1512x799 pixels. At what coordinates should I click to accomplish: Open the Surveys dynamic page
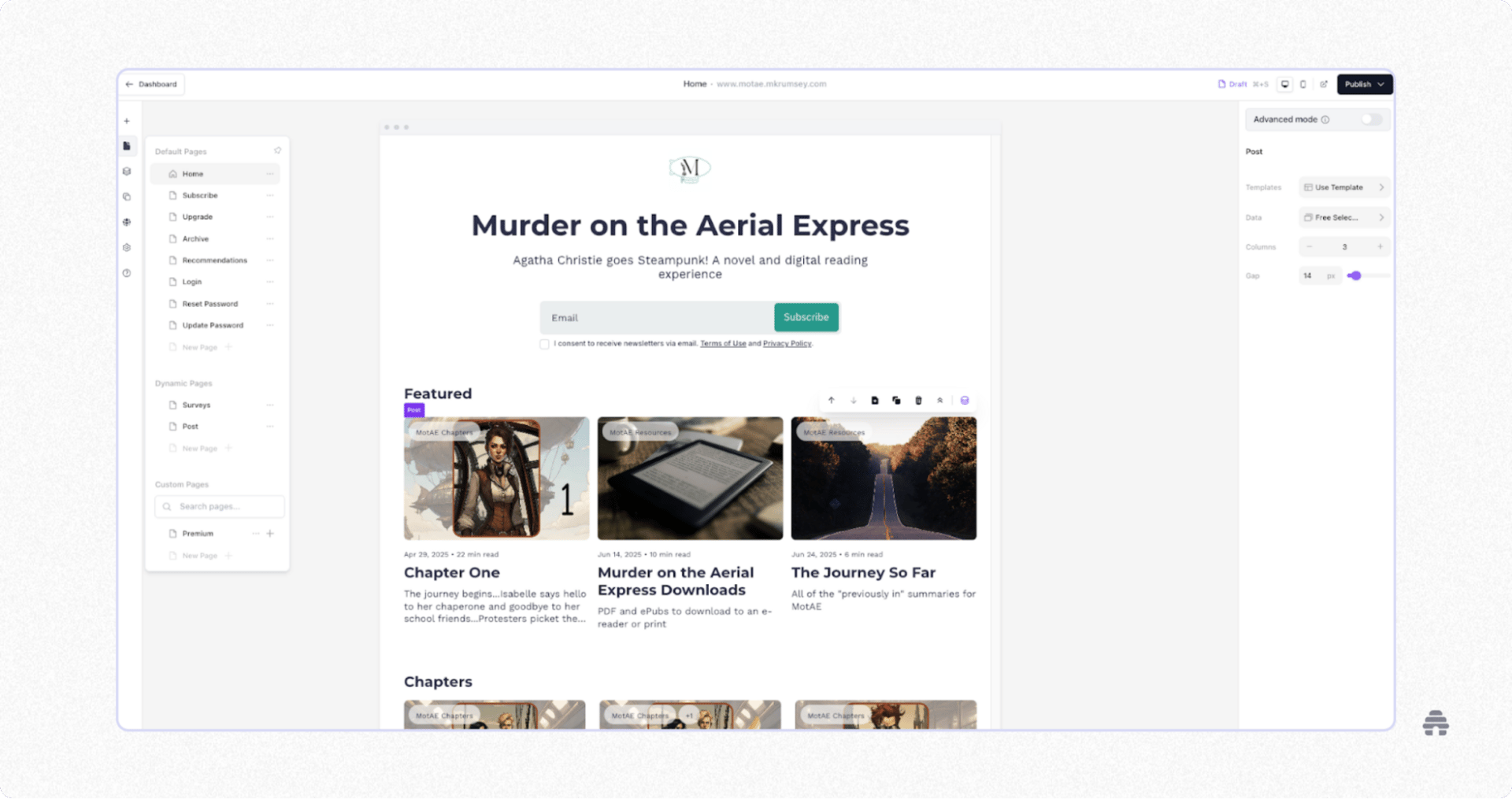[x=195, y=405]
